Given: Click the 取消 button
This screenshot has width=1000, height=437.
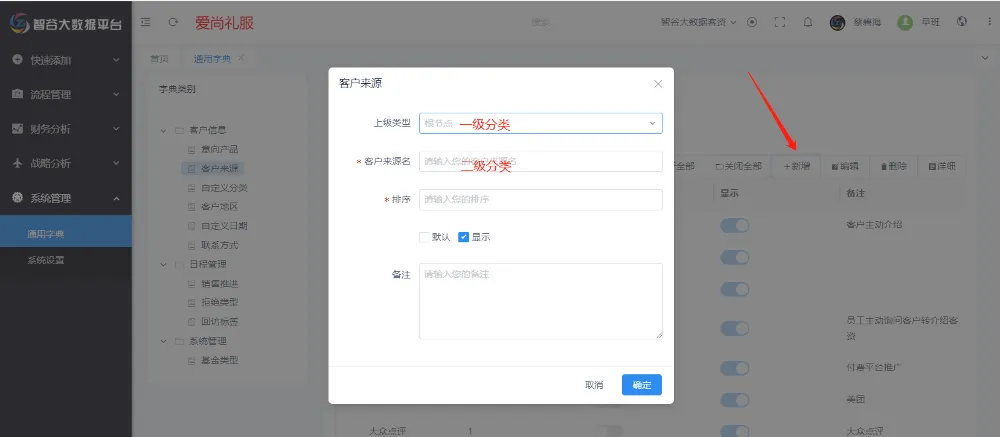Looking at the screenshot, I should click(x=594, y=385).
